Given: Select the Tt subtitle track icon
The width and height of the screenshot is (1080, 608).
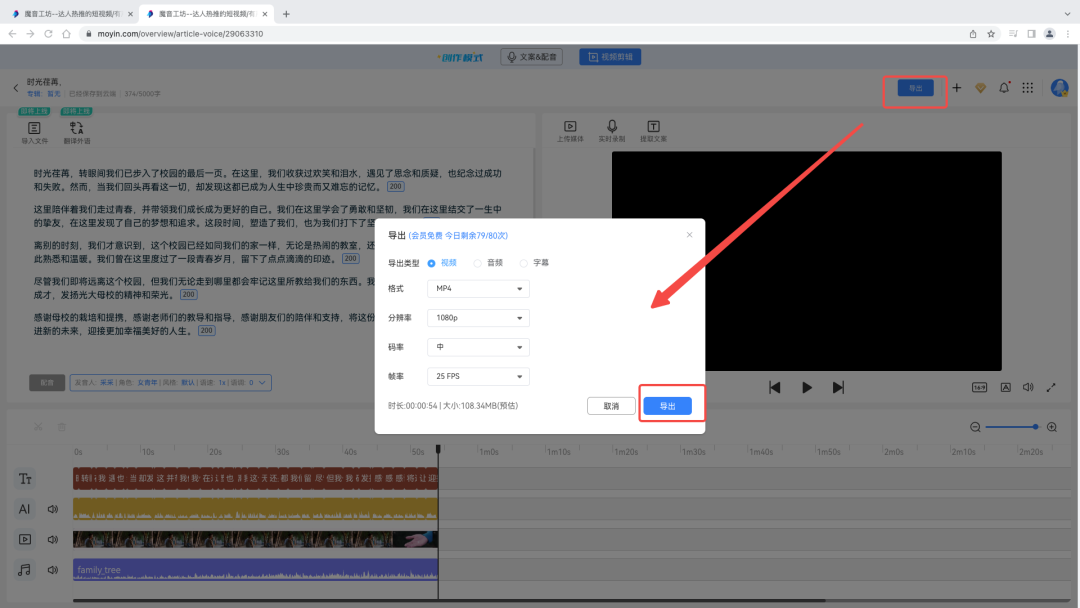Looking at the screenshot, I should (x=25, y=479).
